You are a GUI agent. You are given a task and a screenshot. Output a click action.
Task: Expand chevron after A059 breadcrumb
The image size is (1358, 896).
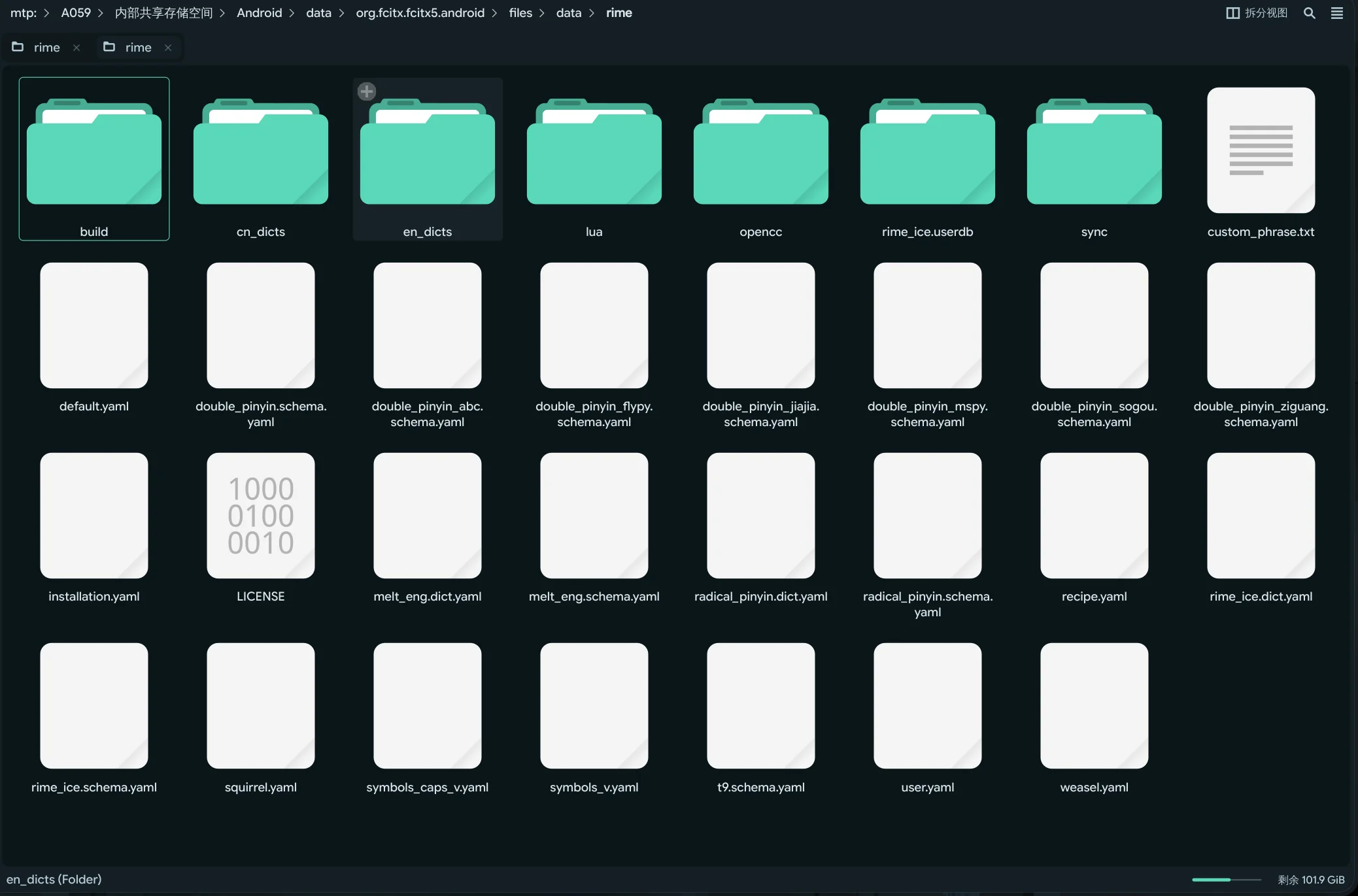click(101, 13)
